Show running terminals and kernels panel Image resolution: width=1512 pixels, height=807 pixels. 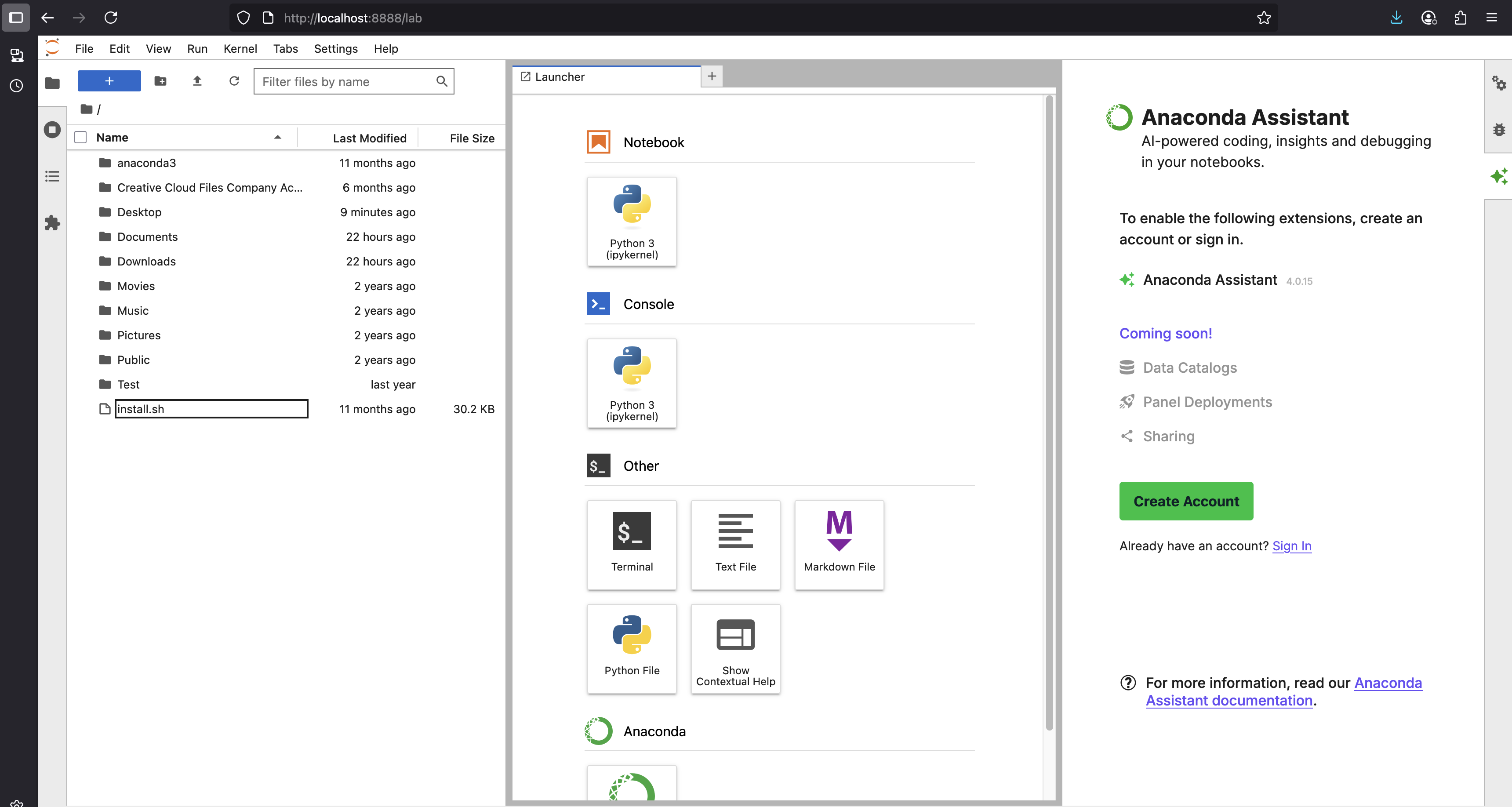pos(52,129)
